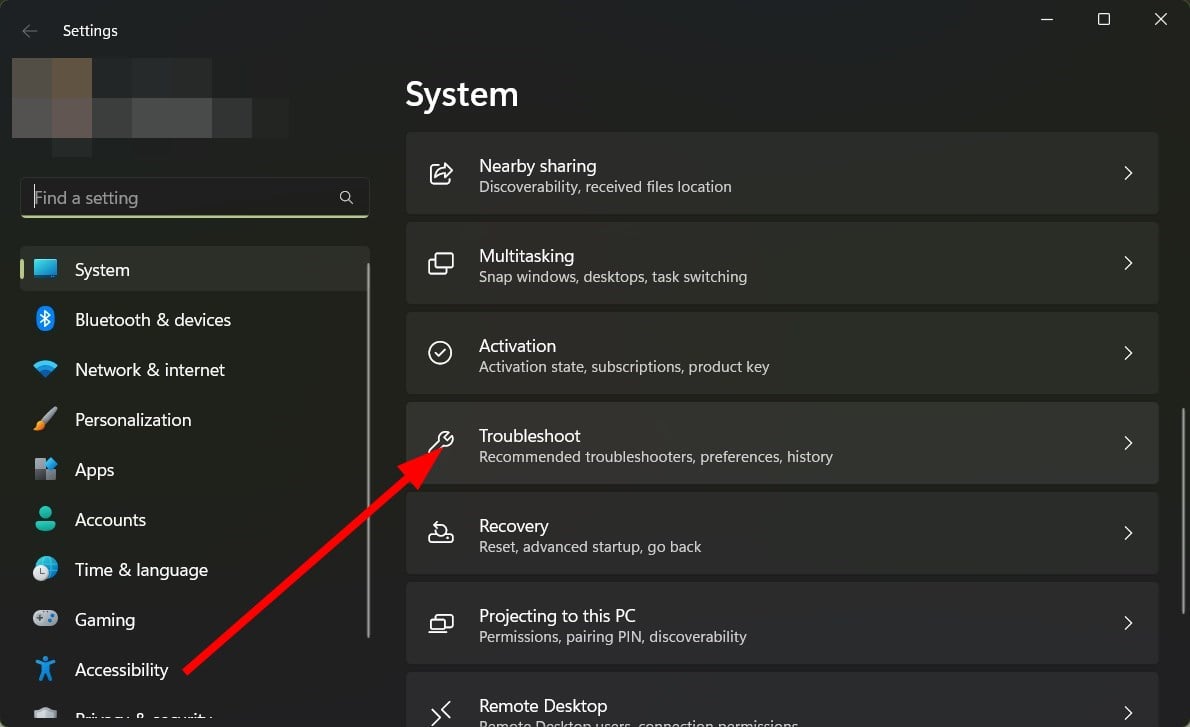
Task: Open Activation via its arrow chevron
Action: coord(1127,353)
